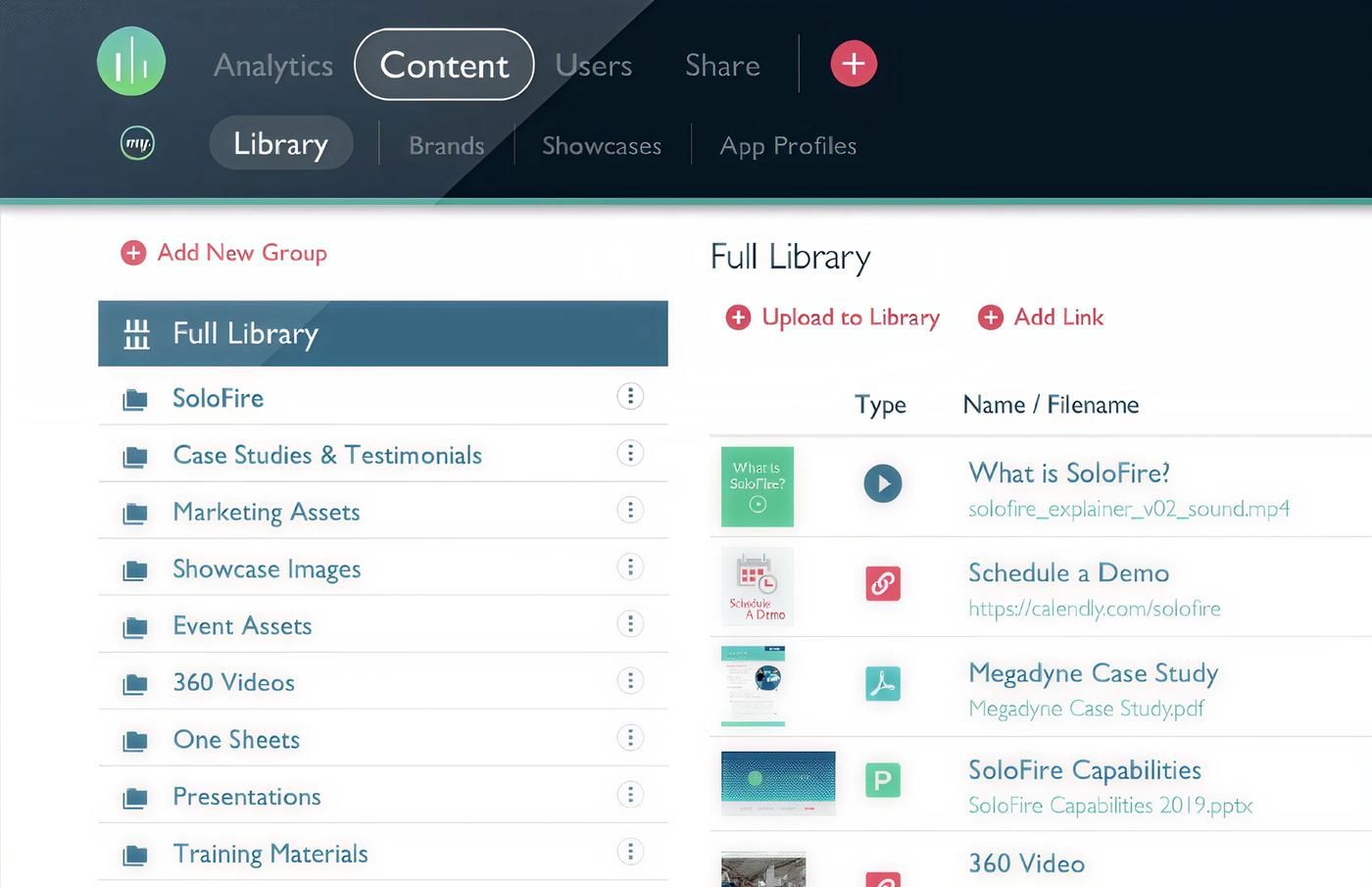Click the folder icon beside Marketing Assets
This screenshot has width=1372, height=887.
135,514
